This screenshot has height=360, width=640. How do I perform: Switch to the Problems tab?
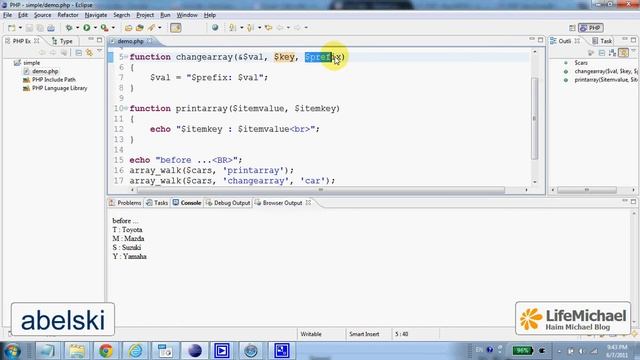point(125,203)
